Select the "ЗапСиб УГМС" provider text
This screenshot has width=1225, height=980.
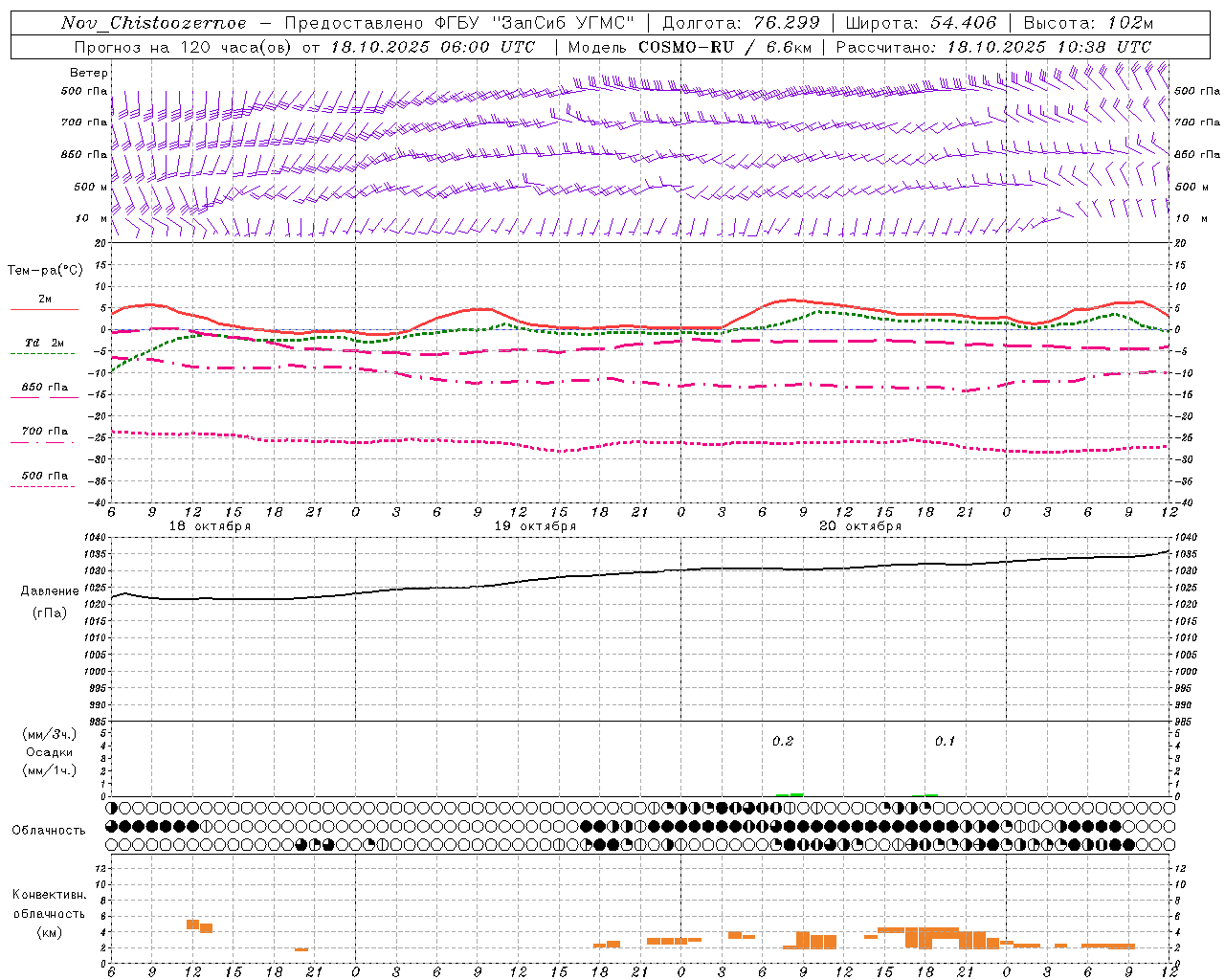(x=562, y=23)
